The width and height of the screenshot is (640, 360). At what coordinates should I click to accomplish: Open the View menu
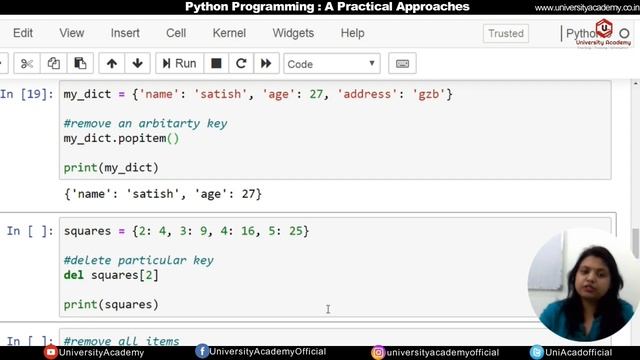pyautogui.click(x=71, y=33)
